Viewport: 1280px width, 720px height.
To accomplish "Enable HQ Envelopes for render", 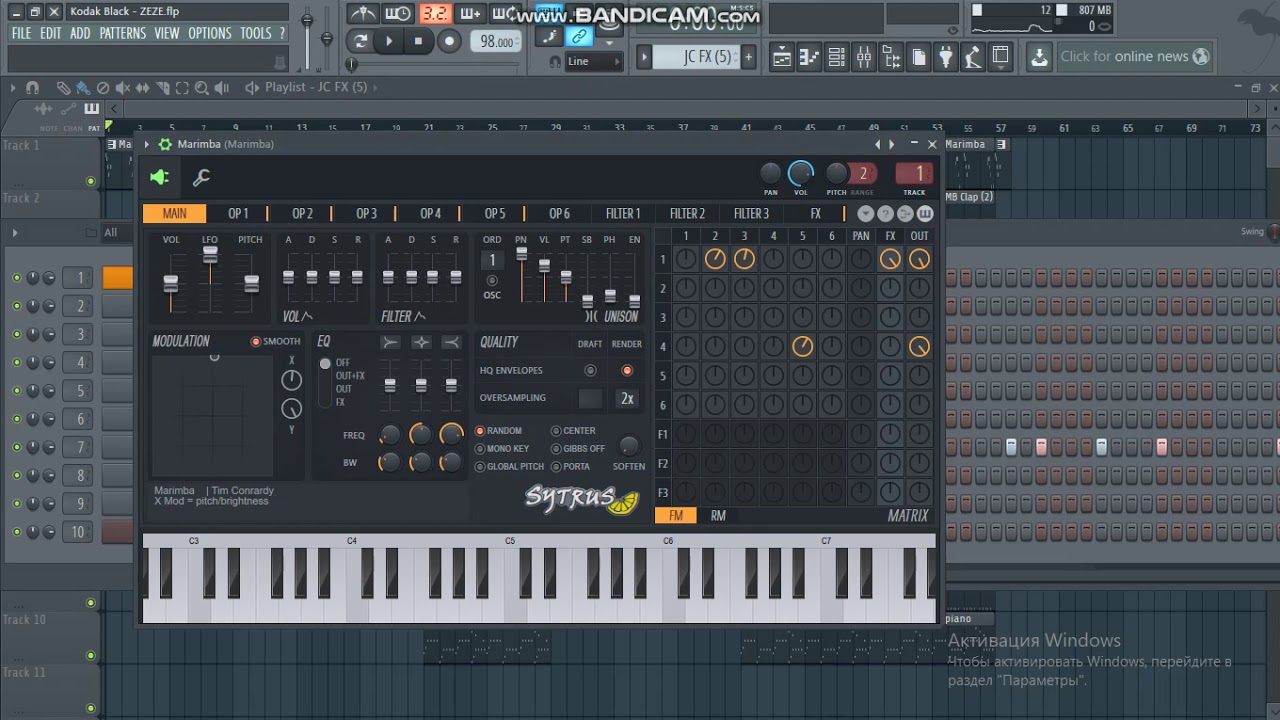I will [x=627, y=371].
